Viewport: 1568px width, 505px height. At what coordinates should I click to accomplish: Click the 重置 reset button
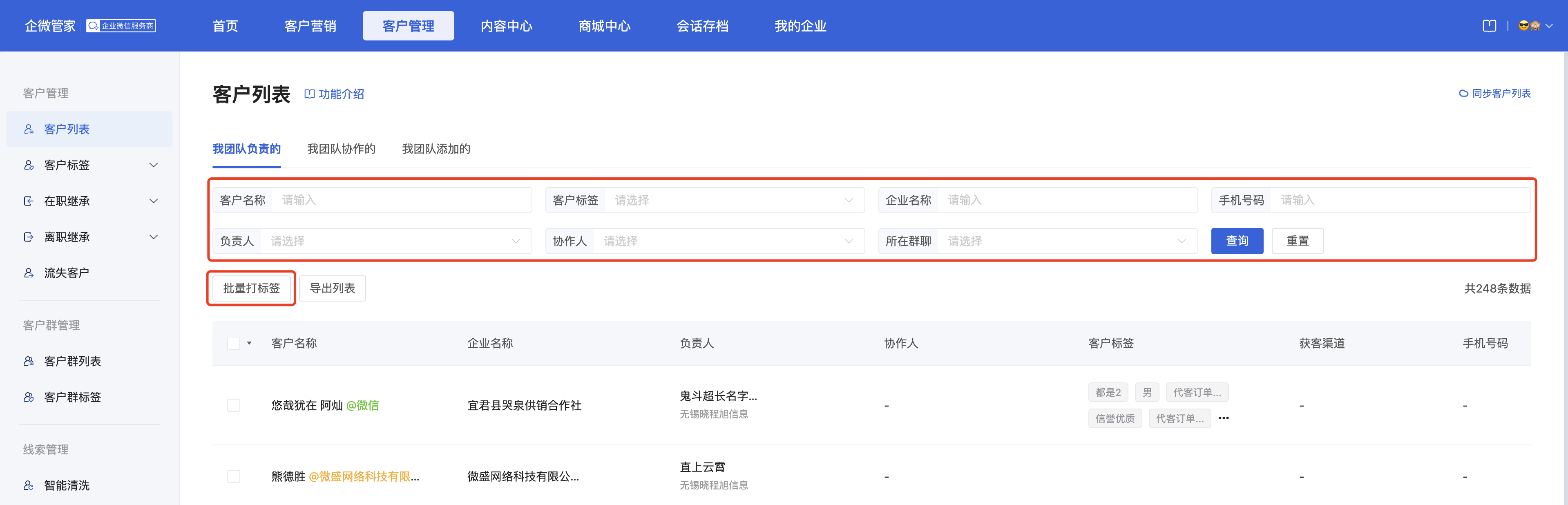(1298, 241)
